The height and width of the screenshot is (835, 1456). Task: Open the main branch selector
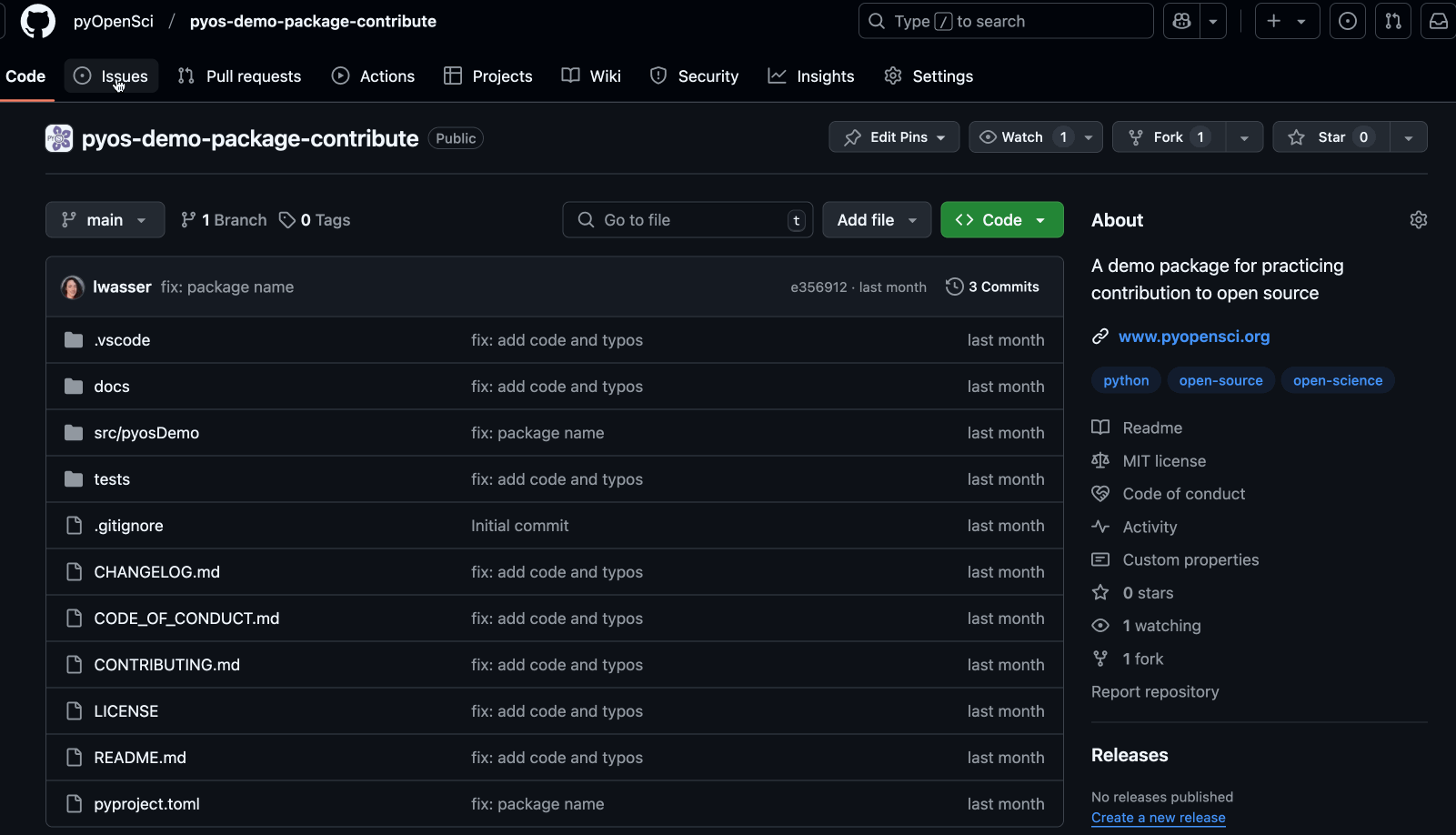point(105,220)
